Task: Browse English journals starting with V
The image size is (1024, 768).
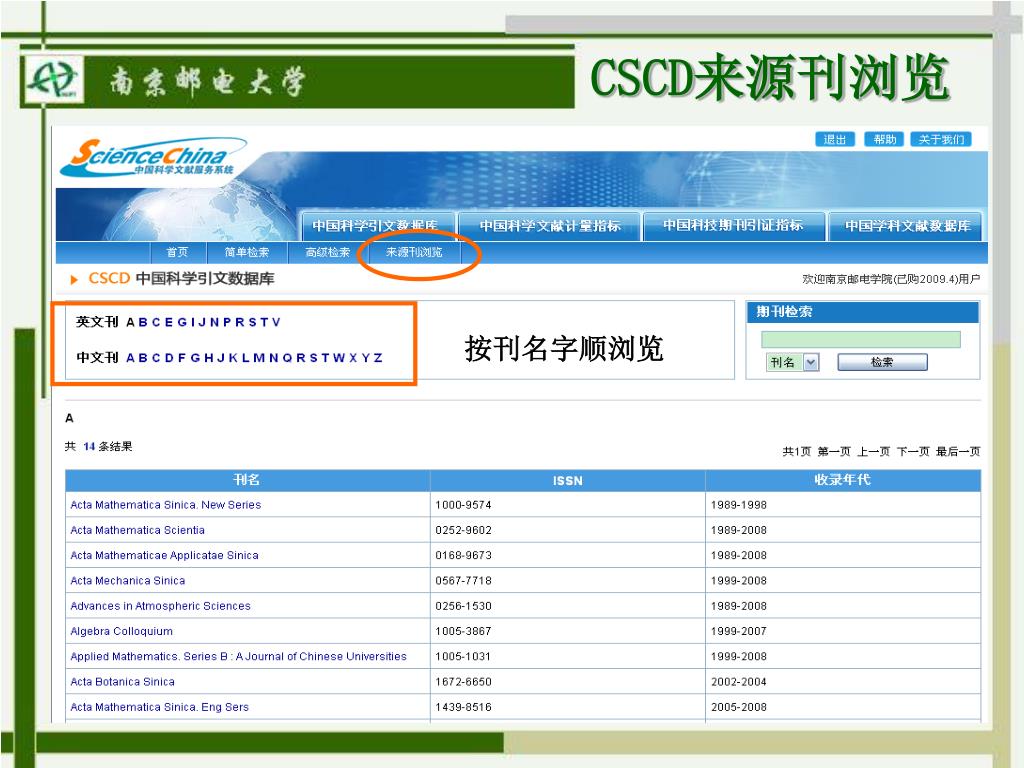Action: tap(276, 322)
